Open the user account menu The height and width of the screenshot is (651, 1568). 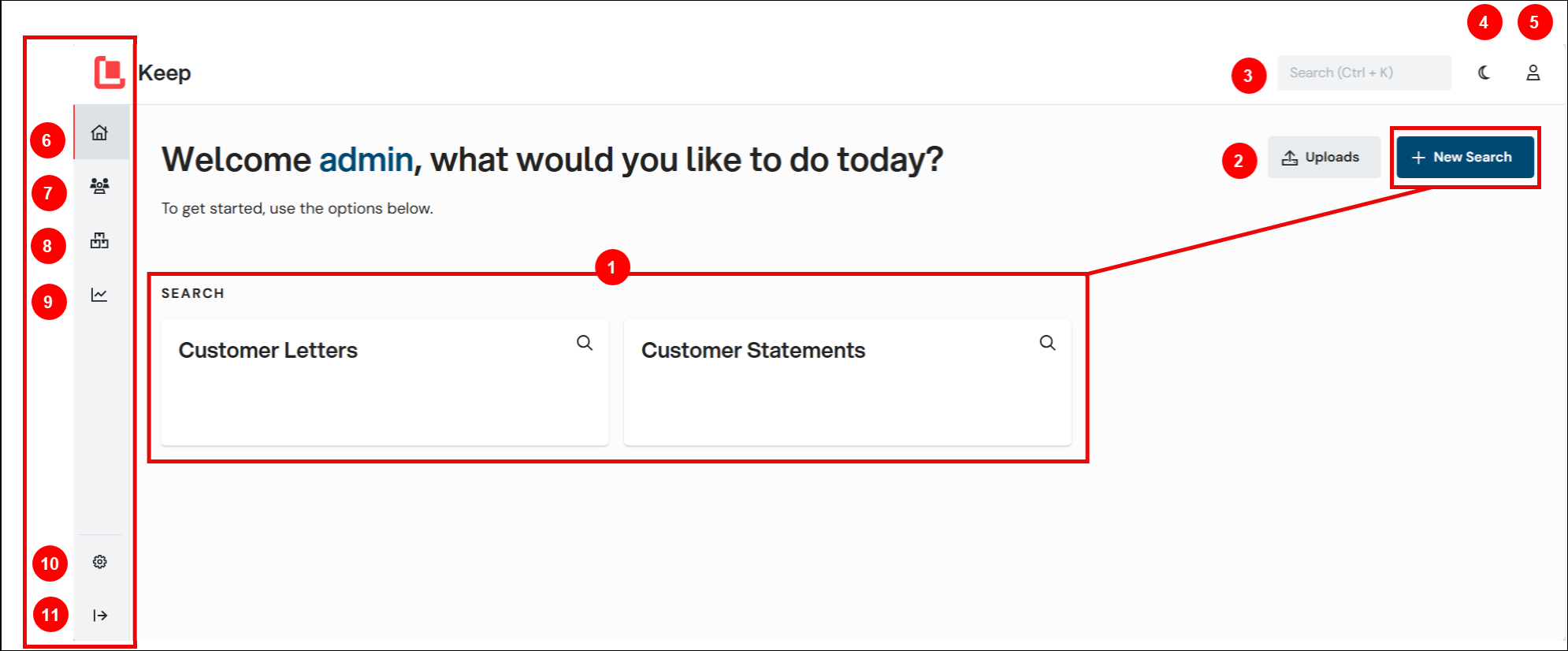click(x=1533, y=73)
